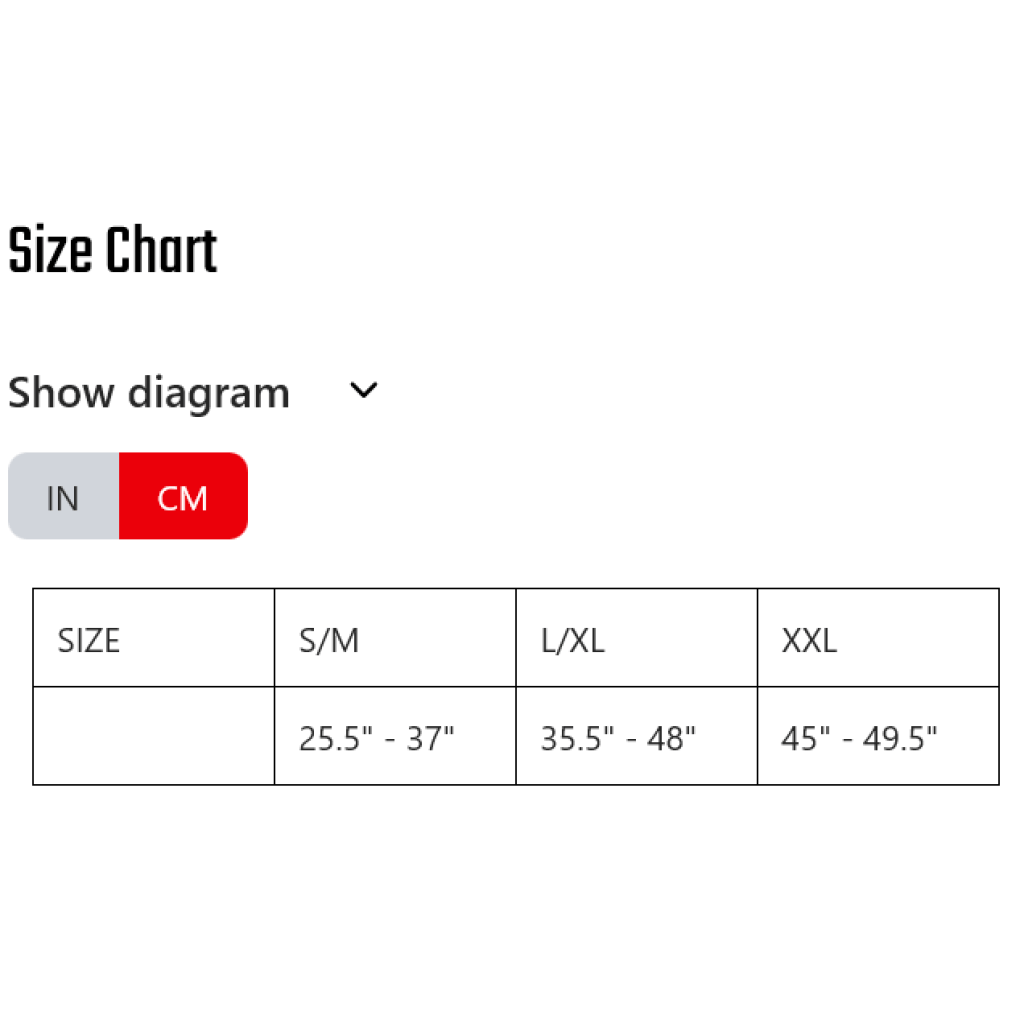Switch measurement units to CM

point(184,497)
